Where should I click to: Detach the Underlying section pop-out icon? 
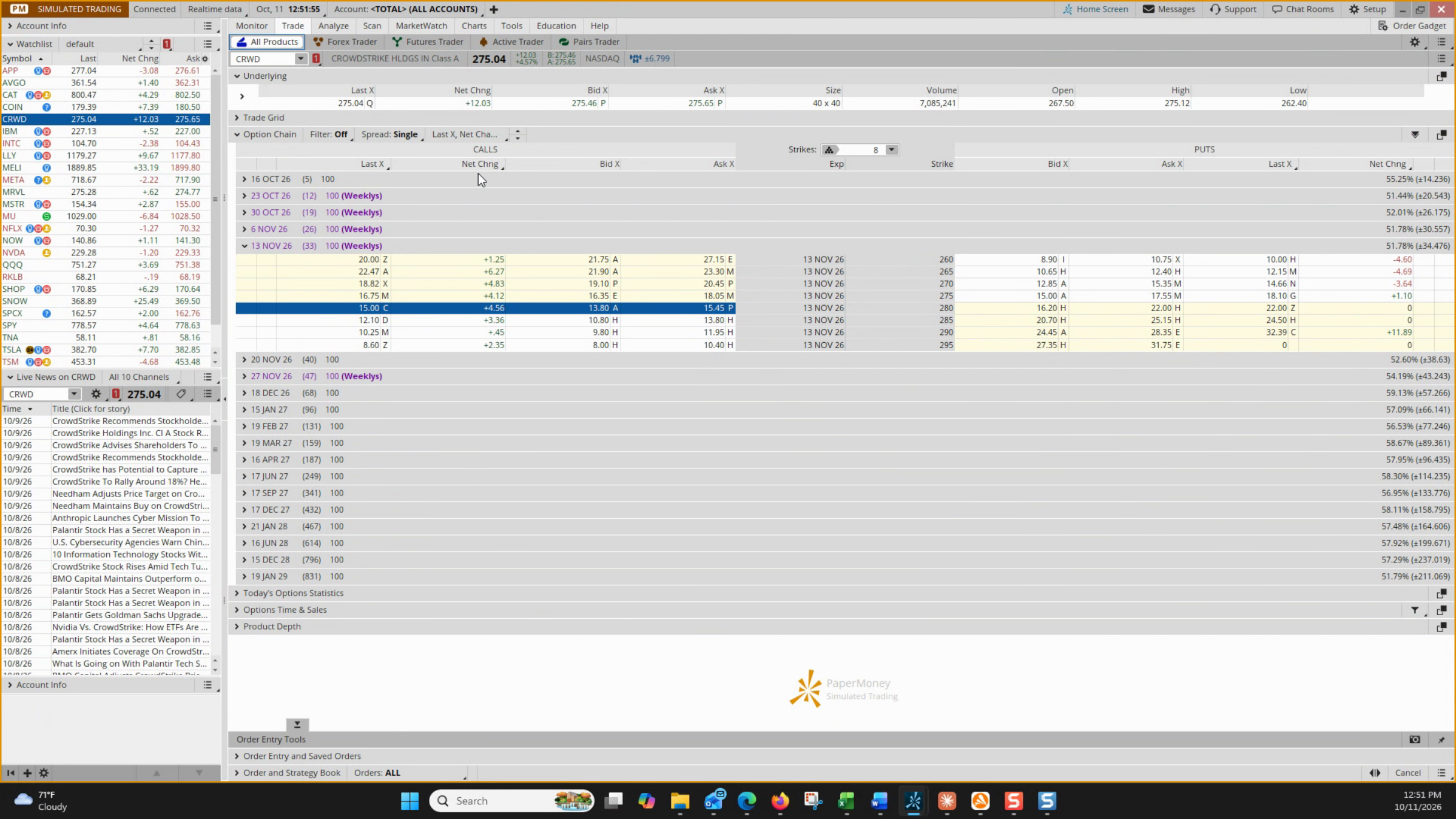pos(1441,76)
